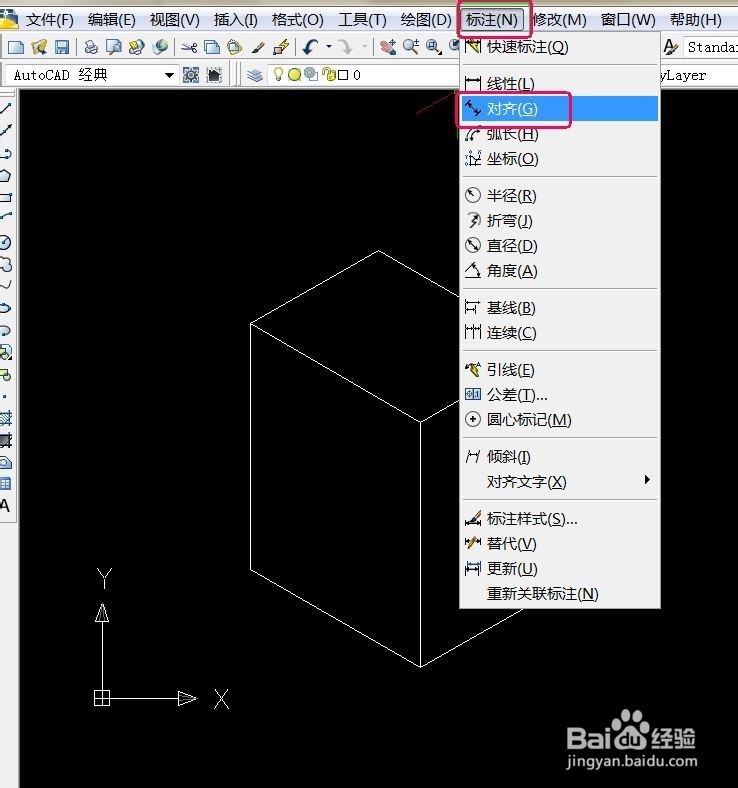Open the Layer Properties Manager icon
Image resolution: width=738 pixels, height=788 pixels.
coord(255,75)
